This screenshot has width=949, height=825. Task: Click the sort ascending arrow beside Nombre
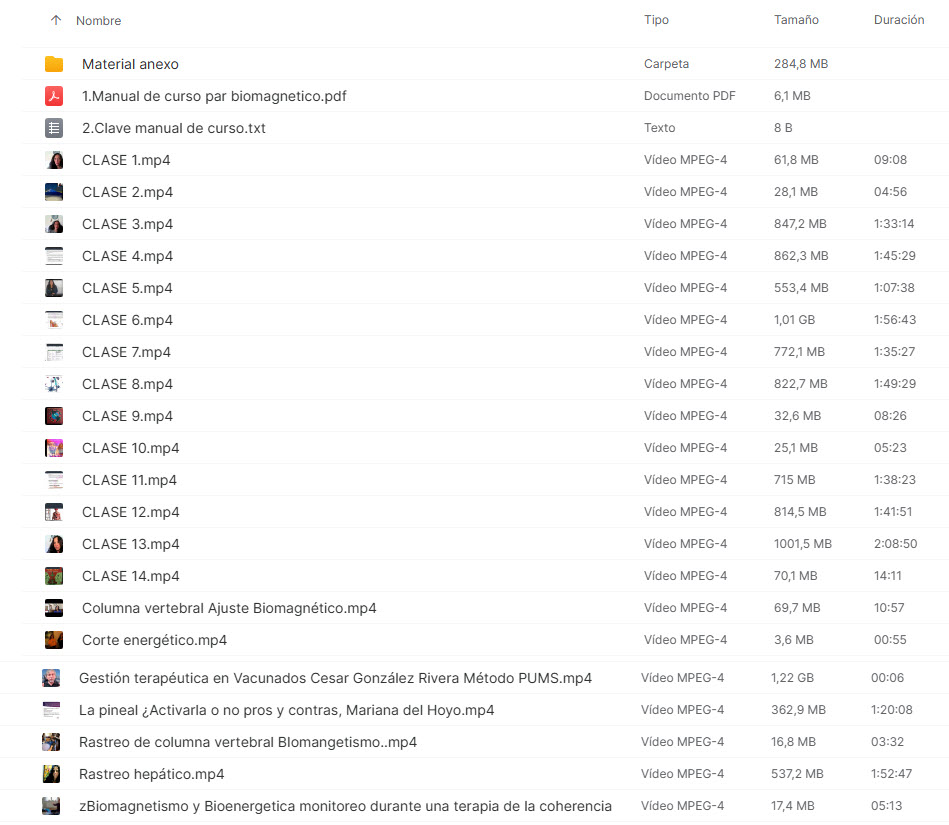click(55, 20)
